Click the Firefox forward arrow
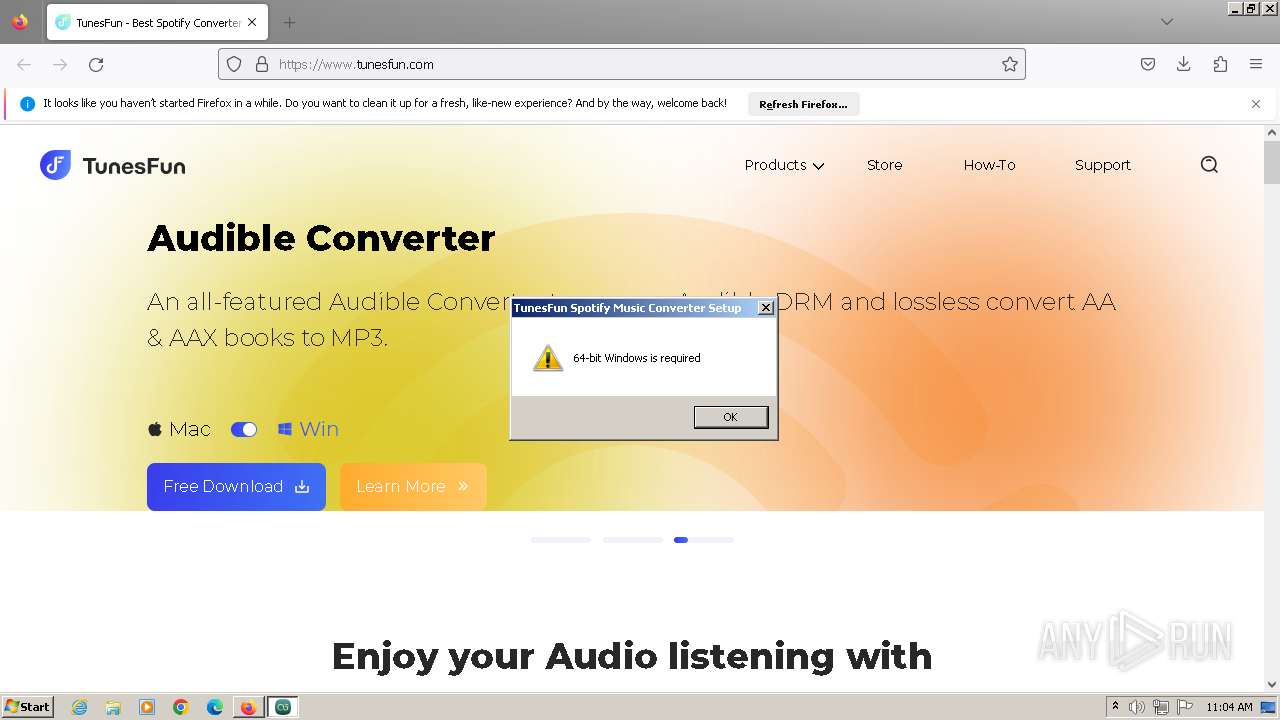 pos(60,64)
